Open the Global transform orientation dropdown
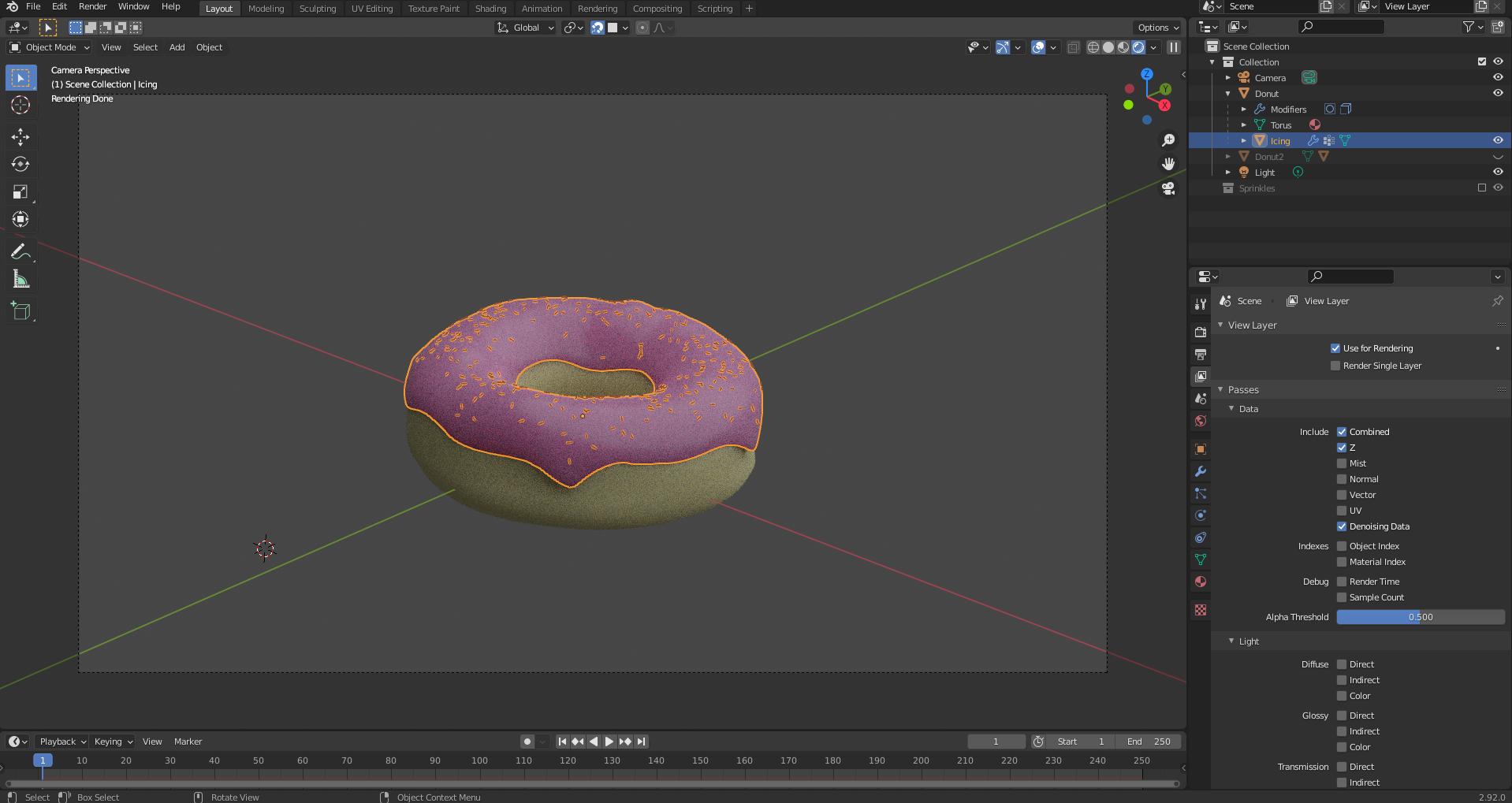 point(526,28)
